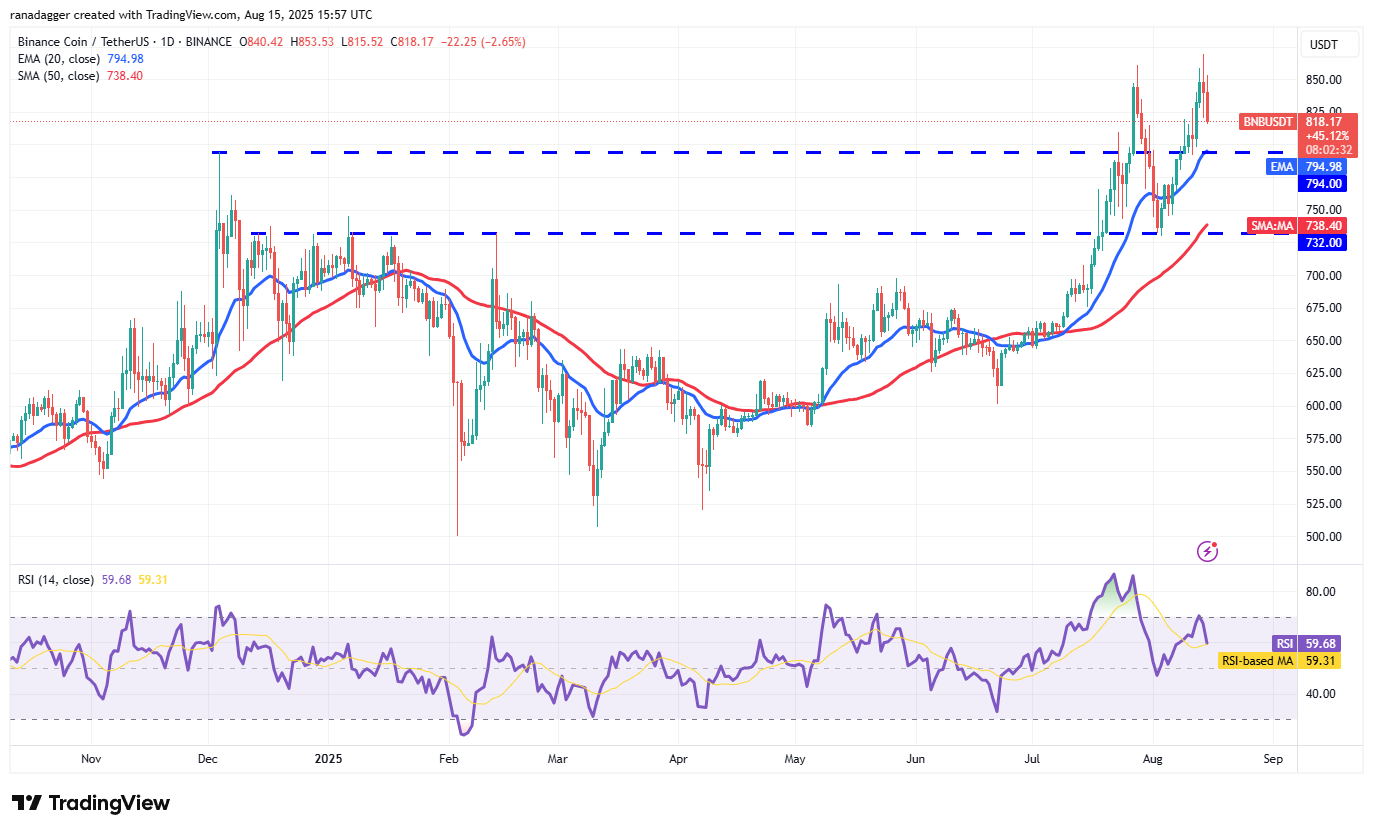Click the TradingView wordmark text

click(109, 803)
